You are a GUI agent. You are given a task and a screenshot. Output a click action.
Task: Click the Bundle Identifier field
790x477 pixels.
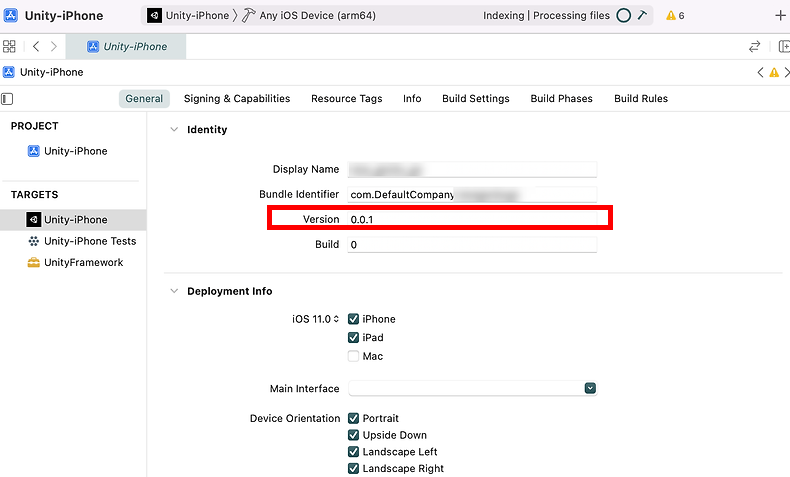(x=472, y=194)
